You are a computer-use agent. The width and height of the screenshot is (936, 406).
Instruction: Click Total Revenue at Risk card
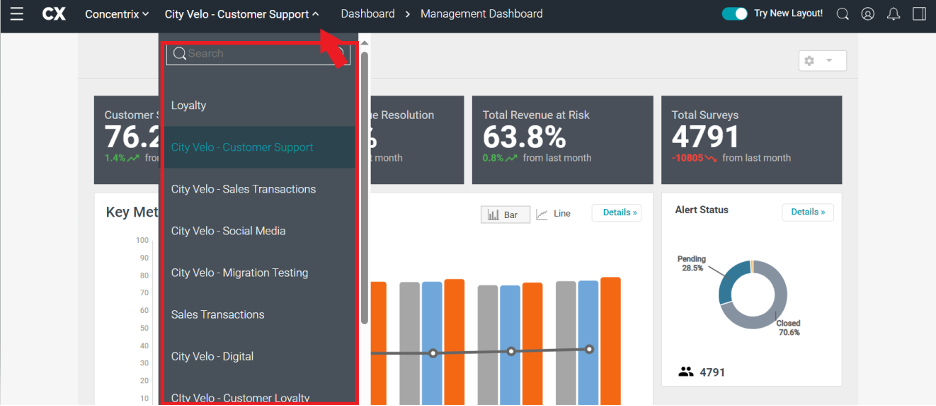[562, 140]
